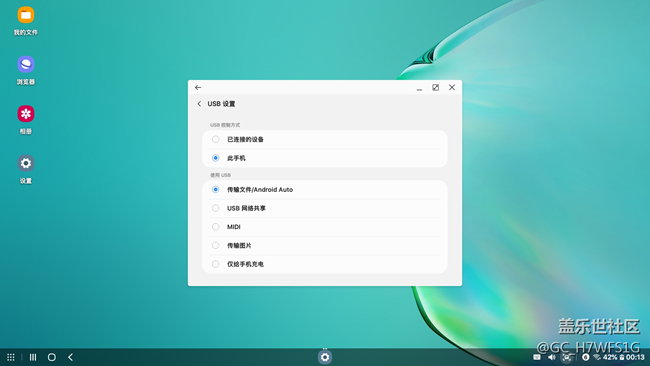The image size is (650, 366).
Task: Click the USB 设置 page title
Action: tap(221, 104)
